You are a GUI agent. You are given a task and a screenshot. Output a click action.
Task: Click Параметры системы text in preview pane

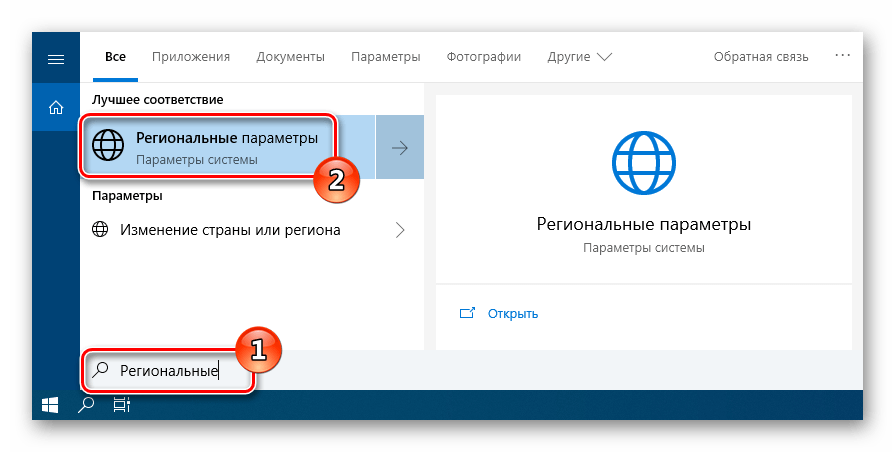tap(643, 248)
